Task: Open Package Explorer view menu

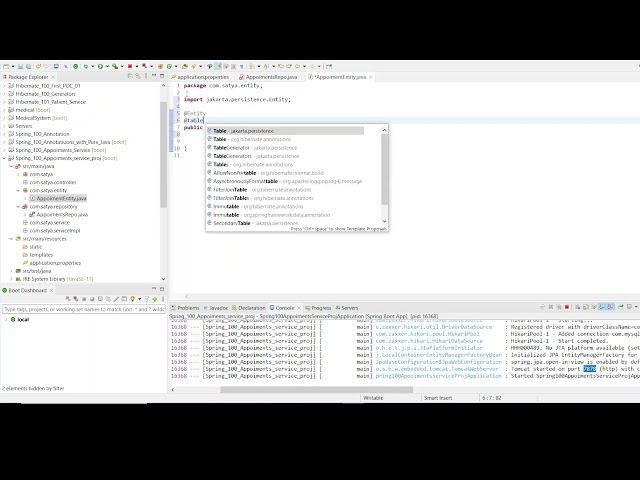Action: (146, 76)
